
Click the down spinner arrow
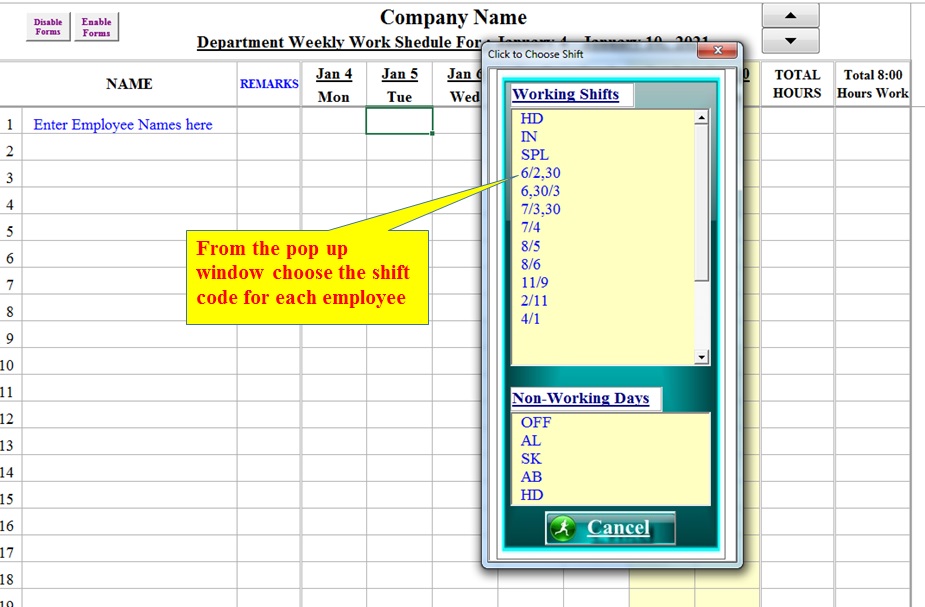tap(789, 41)
